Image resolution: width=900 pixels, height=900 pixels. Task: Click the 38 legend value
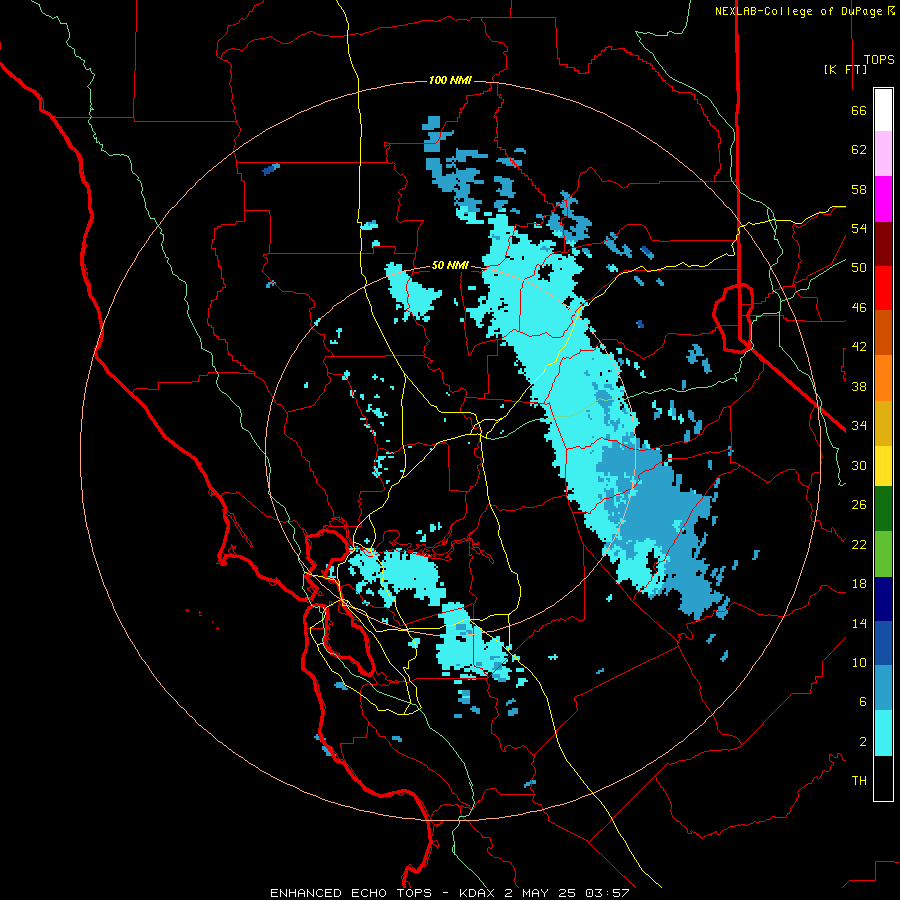(x=859, y=386)
